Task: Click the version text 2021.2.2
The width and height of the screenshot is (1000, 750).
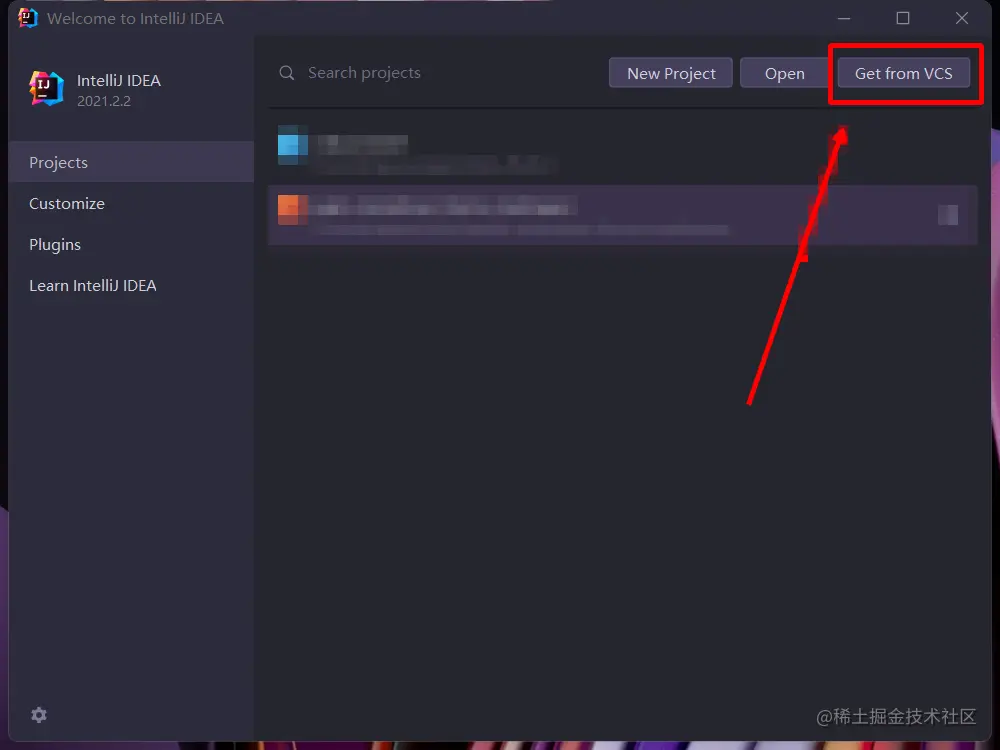Action: tap(104, 101)
